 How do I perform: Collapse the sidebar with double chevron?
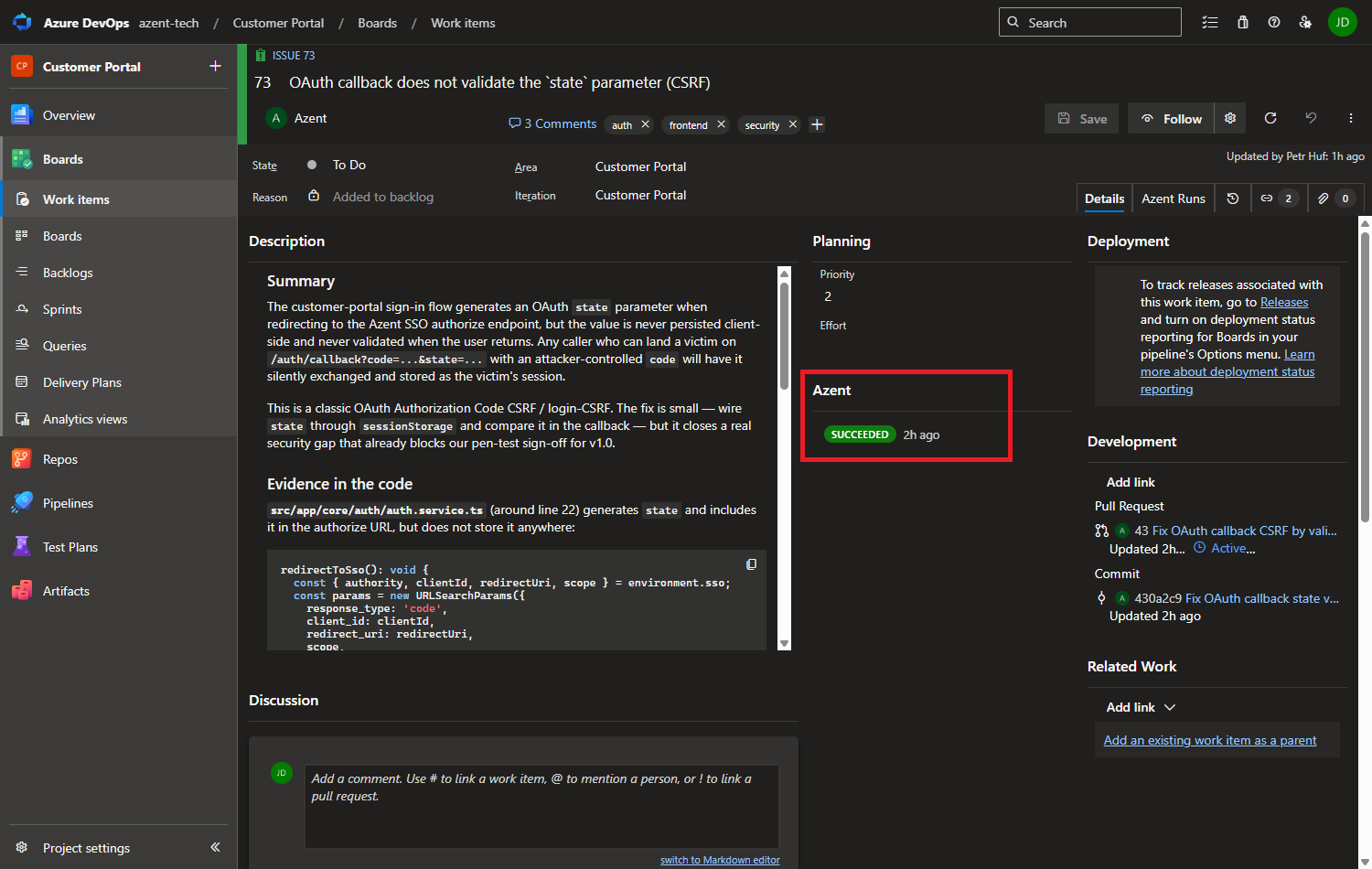click(215, 847)
